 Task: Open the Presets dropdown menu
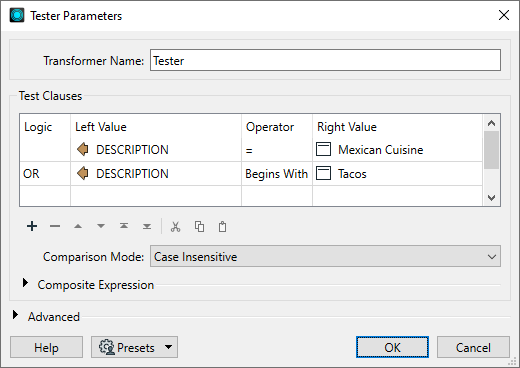coord(134,347)
